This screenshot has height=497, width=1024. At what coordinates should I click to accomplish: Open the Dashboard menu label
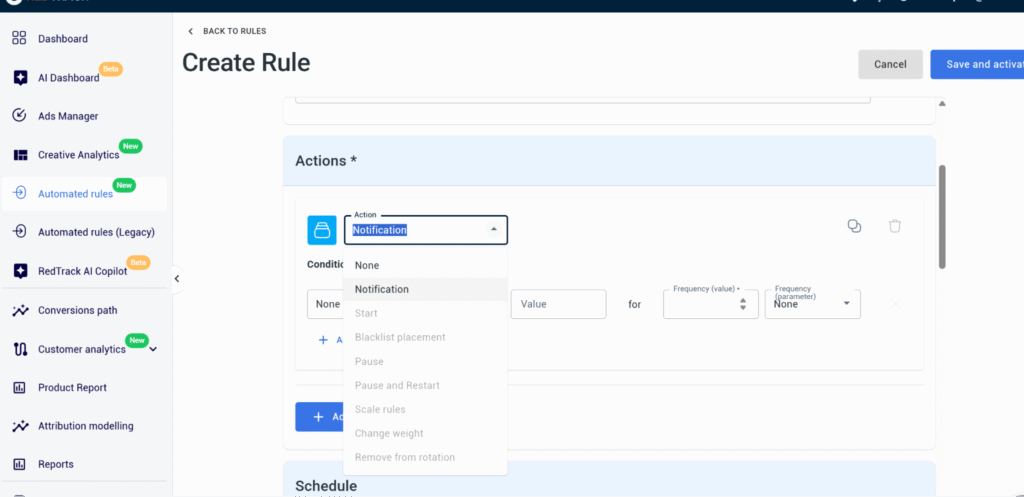pos(63,39)
